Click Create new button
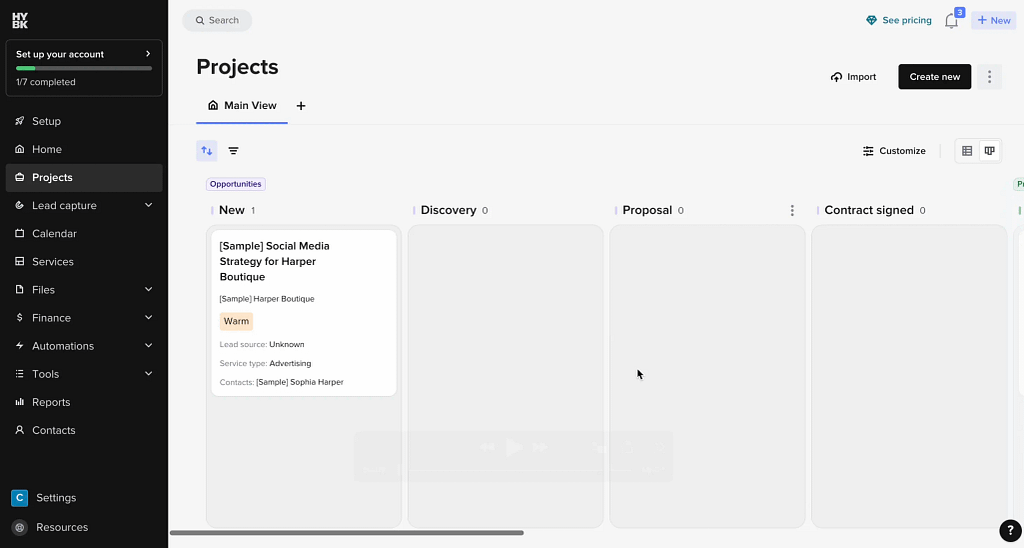Screen dimensions: 1024x548 (935, 76)
